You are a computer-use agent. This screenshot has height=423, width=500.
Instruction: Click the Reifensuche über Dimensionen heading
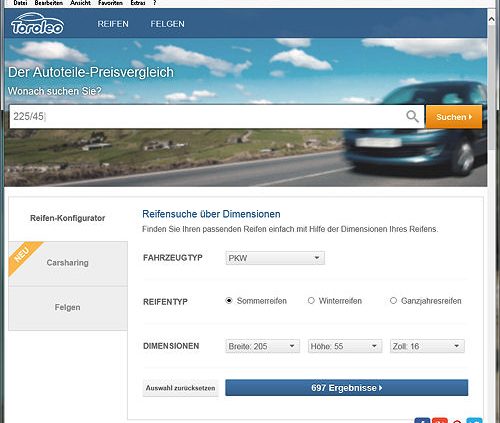pos(211,214)
